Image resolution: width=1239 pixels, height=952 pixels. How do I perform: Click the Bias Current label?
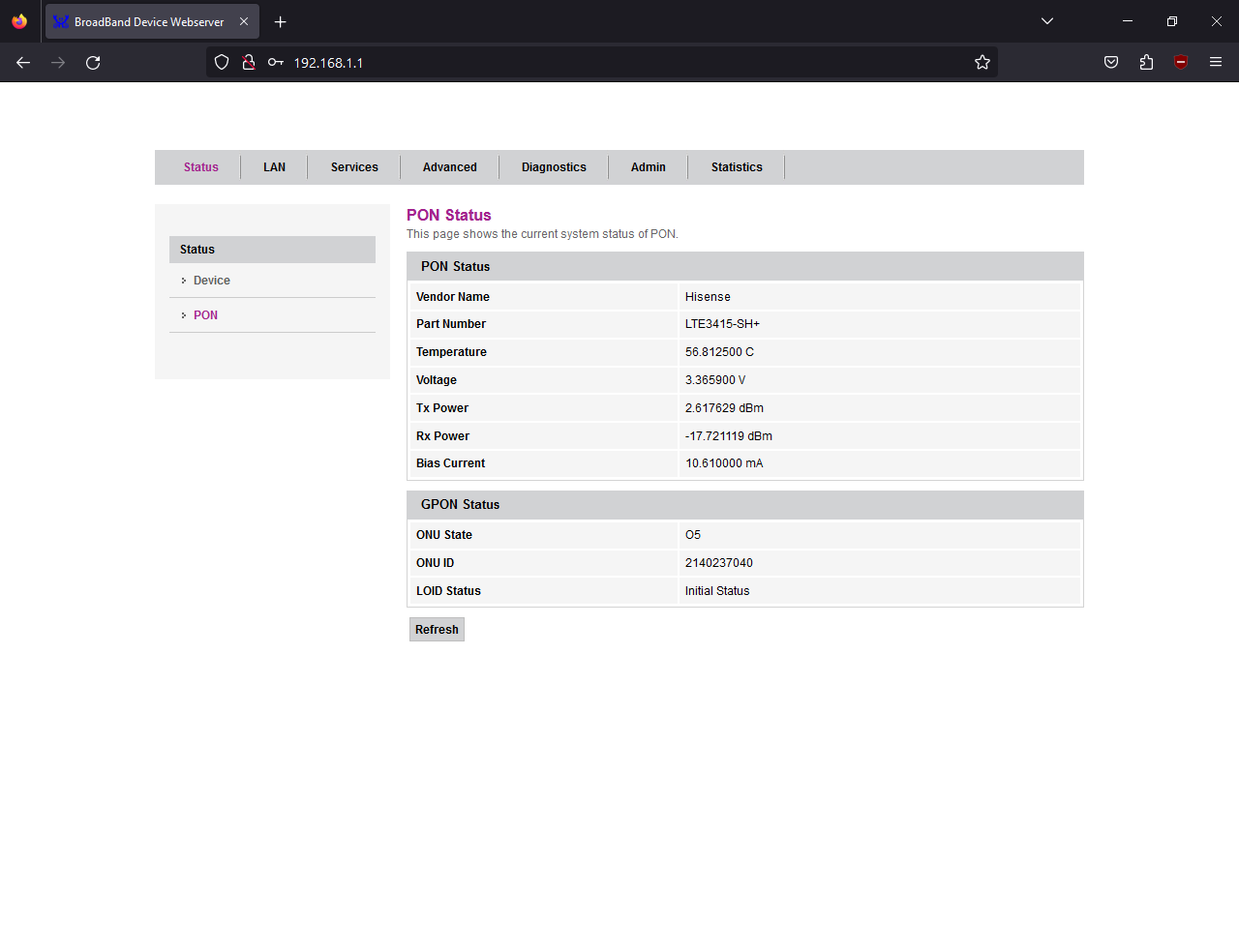tap(450, 463)
